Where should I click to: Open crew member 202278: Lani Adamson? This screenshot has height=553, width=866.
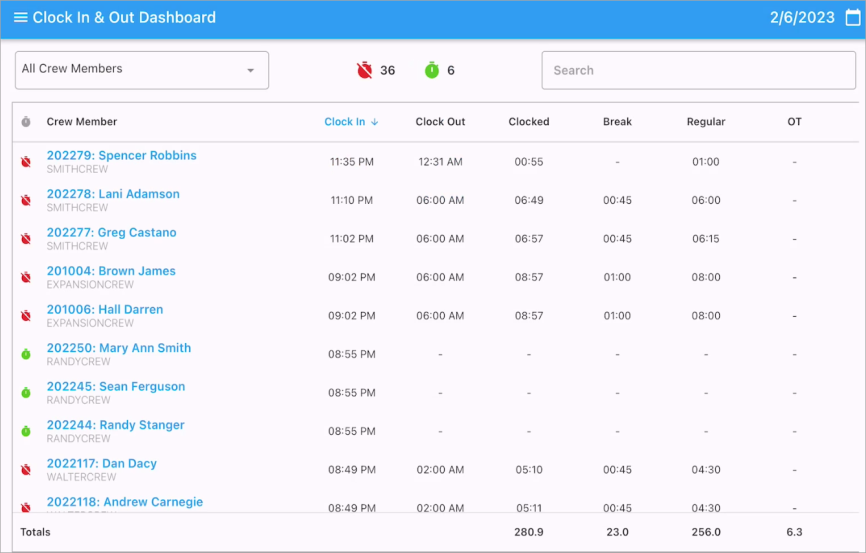tap(113, 194)
